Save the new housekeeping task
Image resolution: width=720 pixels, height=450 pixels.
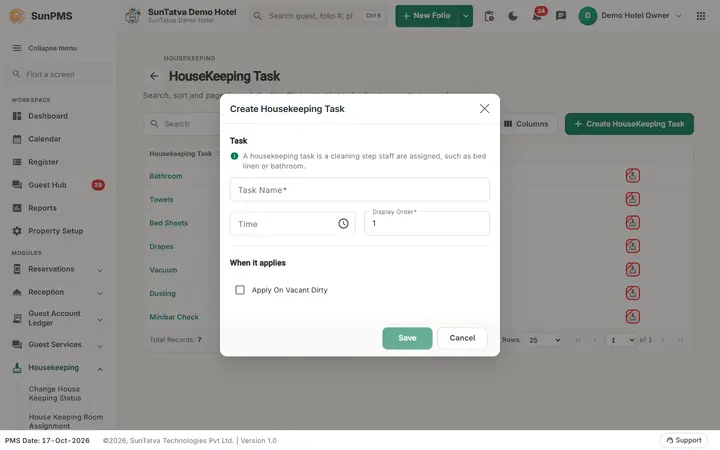[407, 338]
